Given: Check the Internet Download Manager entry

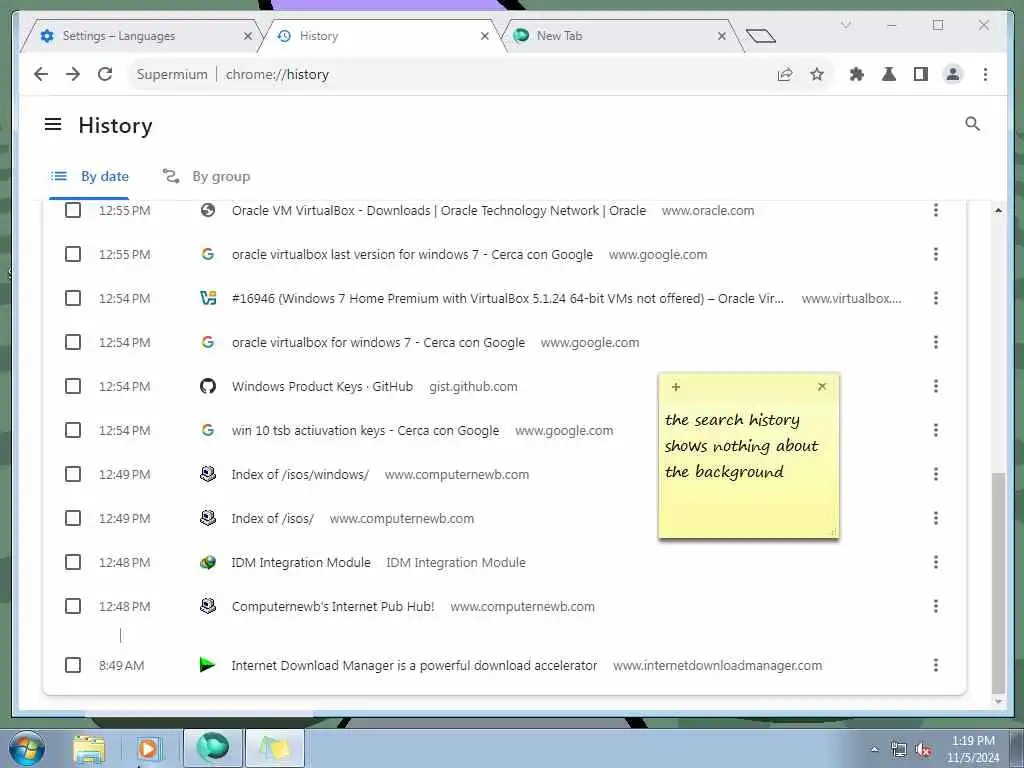Looking at the screenshot, I should pos(73,665).
